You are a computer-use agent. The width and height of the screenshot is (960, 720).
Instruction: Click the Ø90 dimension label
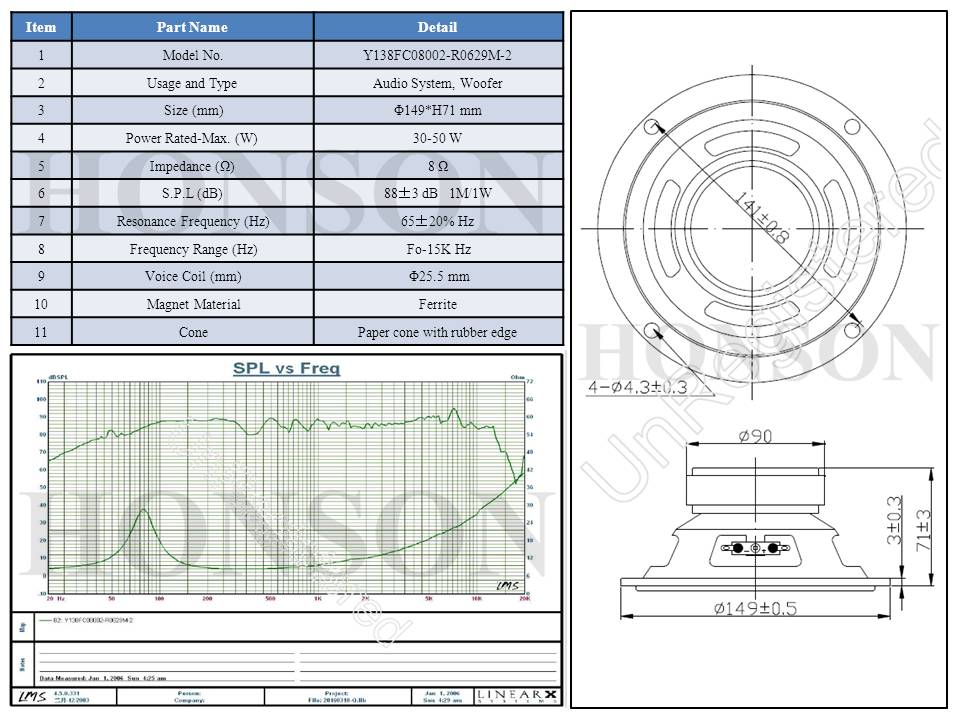tap(755, 437)
